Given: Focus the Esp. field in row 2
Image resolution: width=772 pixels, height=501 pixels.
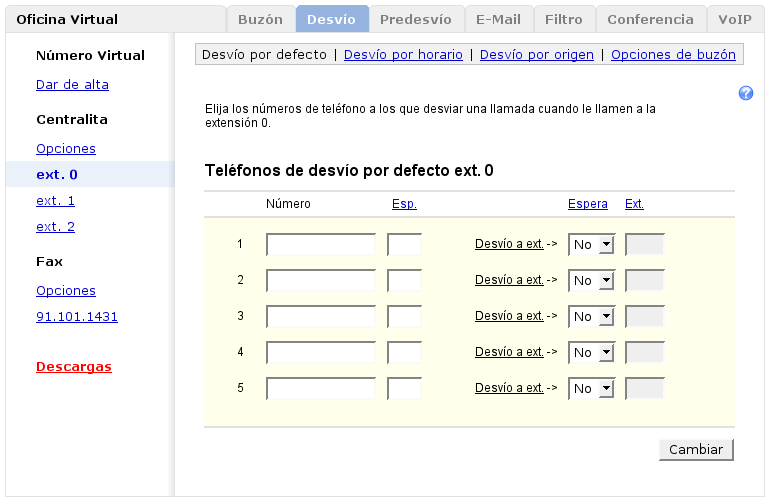Looking at the screenshot, I should (404, 281).
